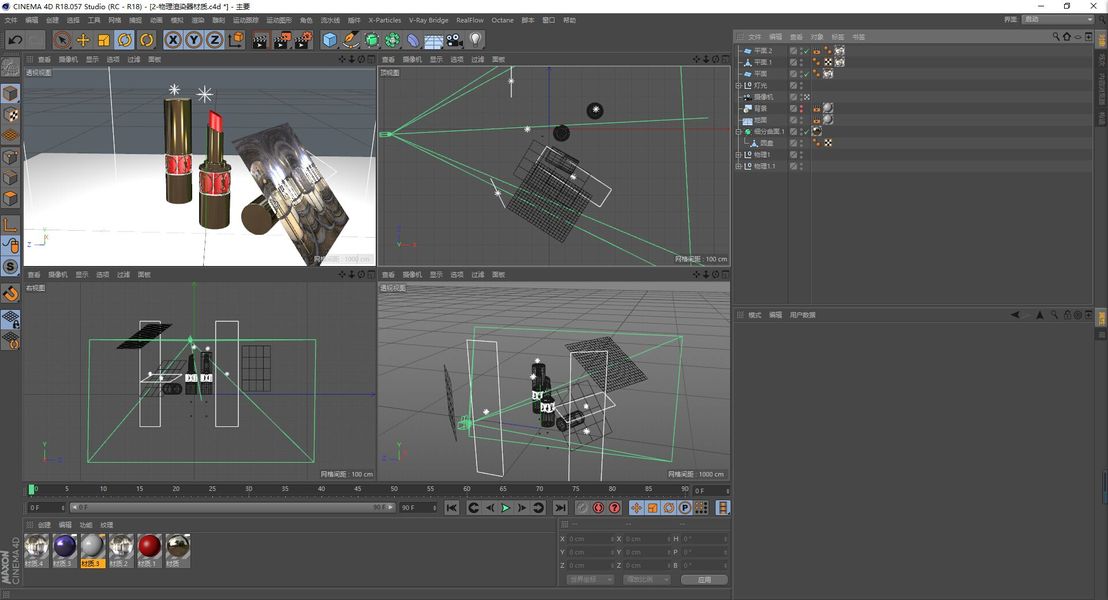Click the Undo arrow in top toolbar
This screenshot has width=1108, height=600.
[x=15, y=40]
